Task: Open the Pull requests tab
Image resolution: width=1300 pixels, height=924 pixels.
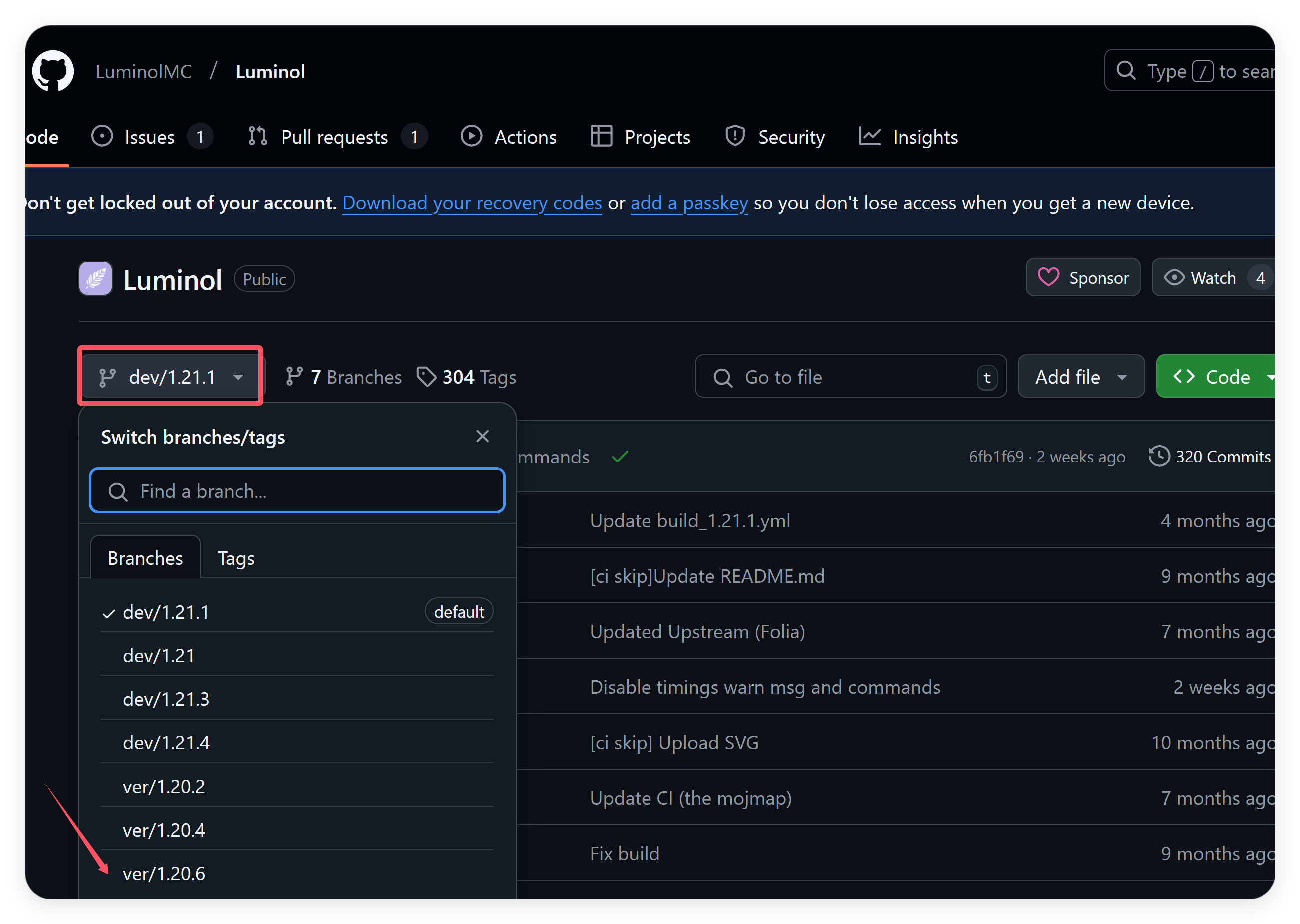Action: tap(335, 137)
